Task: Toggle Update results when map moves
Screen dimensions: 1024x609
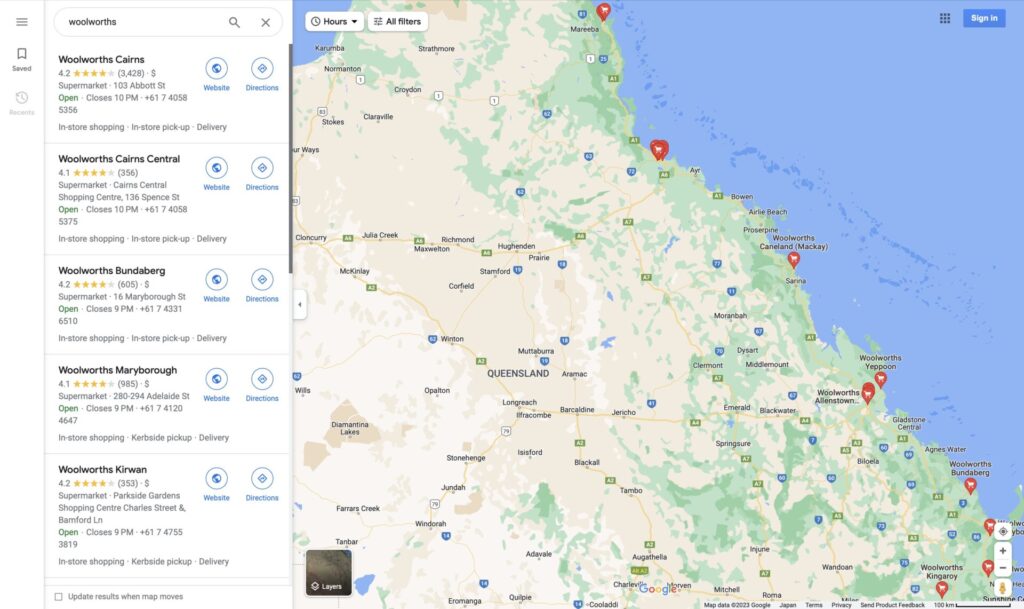Action: (x=59, y=597)
